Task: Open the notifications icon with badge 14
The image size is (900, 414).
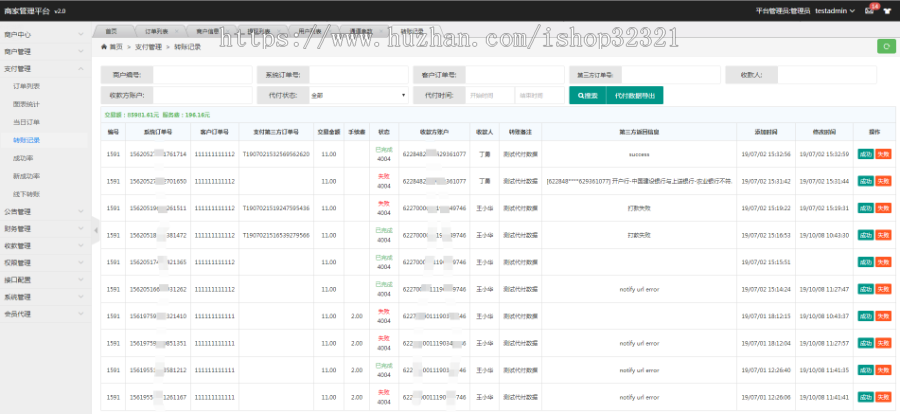Action: click(871, 10)
